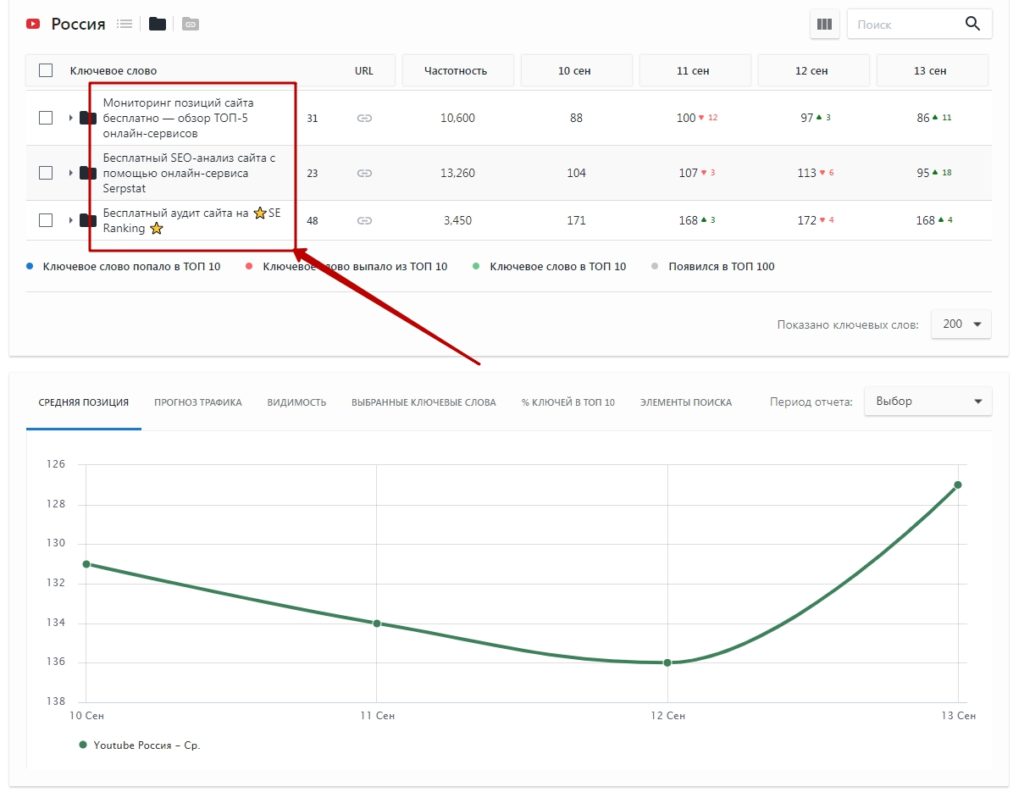Open the 200 keywords-per-page dropdown

(x=961, y=324)
